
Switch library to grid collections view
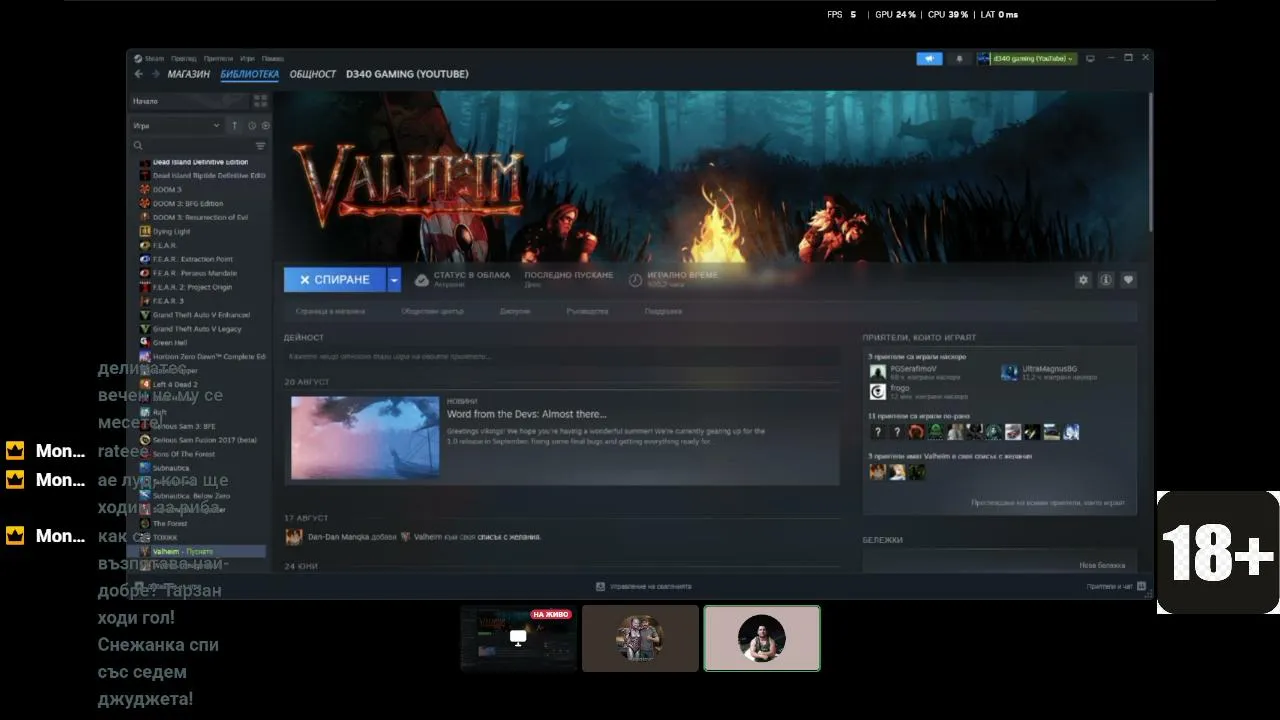tap(261, 101)
